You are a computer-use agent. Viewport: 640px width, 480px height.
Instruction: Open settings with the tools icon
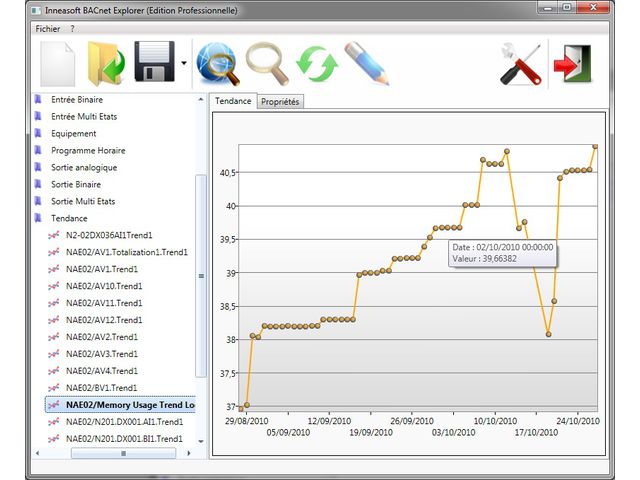pos(521,64)
